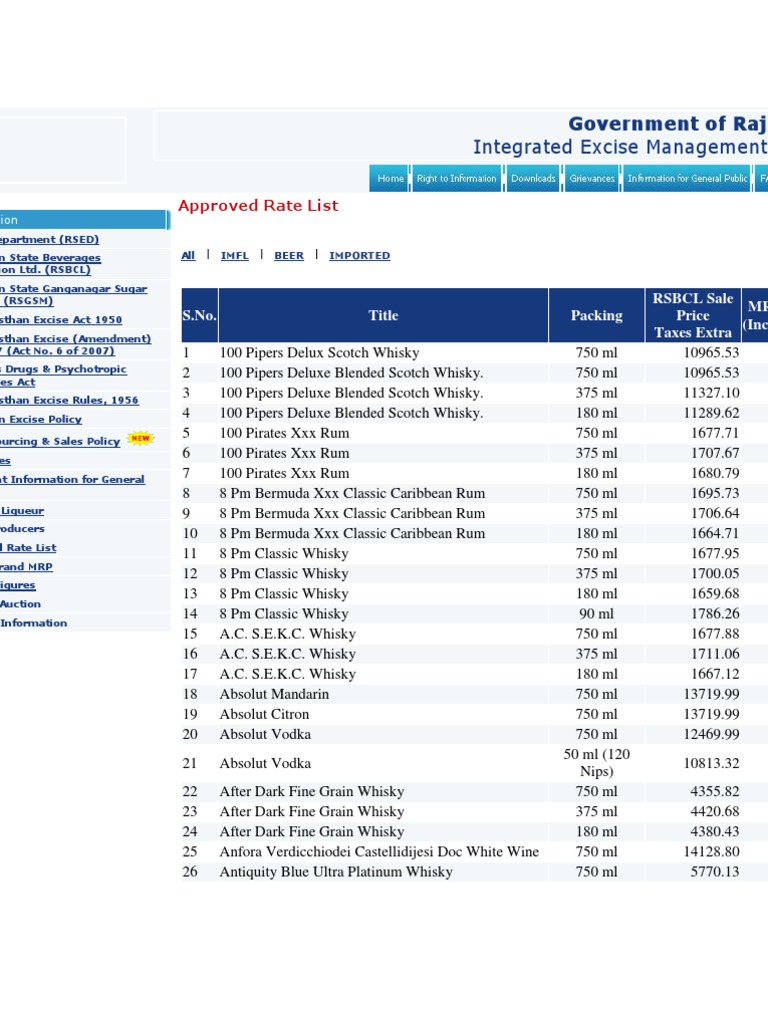Open Rajasthan Excise Rules, 1956 link

tap(69, 400)
